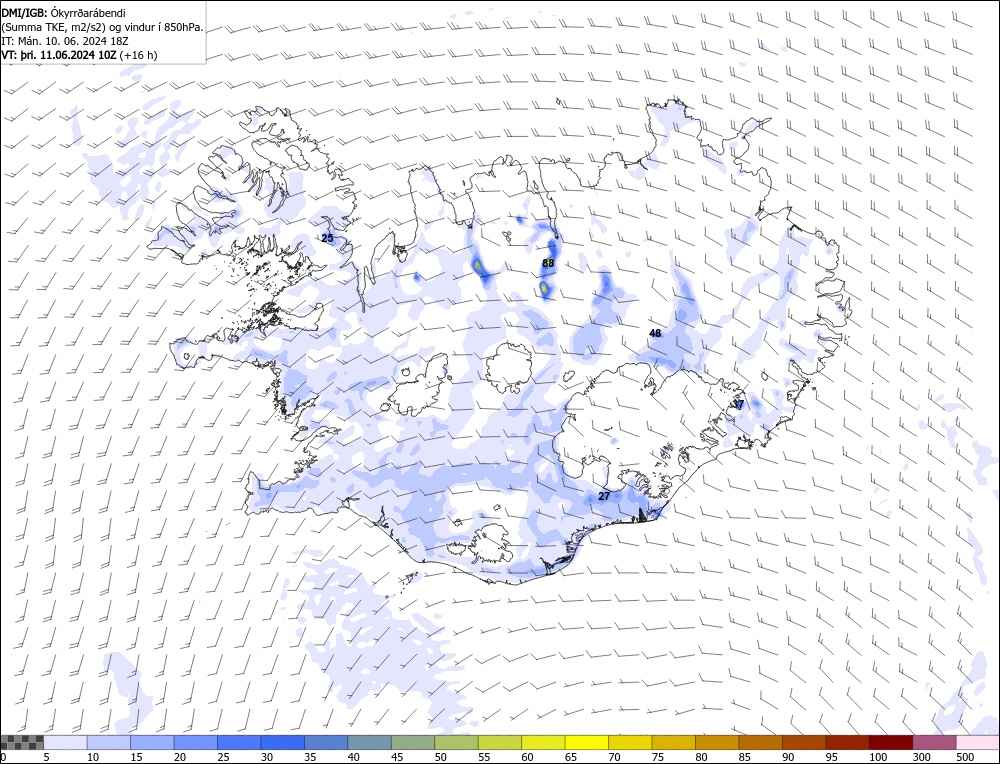Select the bright yellow swatch between 60 and 65
Screen dimensions: 1000x764
pyautogui.click(x=543, y=742)
